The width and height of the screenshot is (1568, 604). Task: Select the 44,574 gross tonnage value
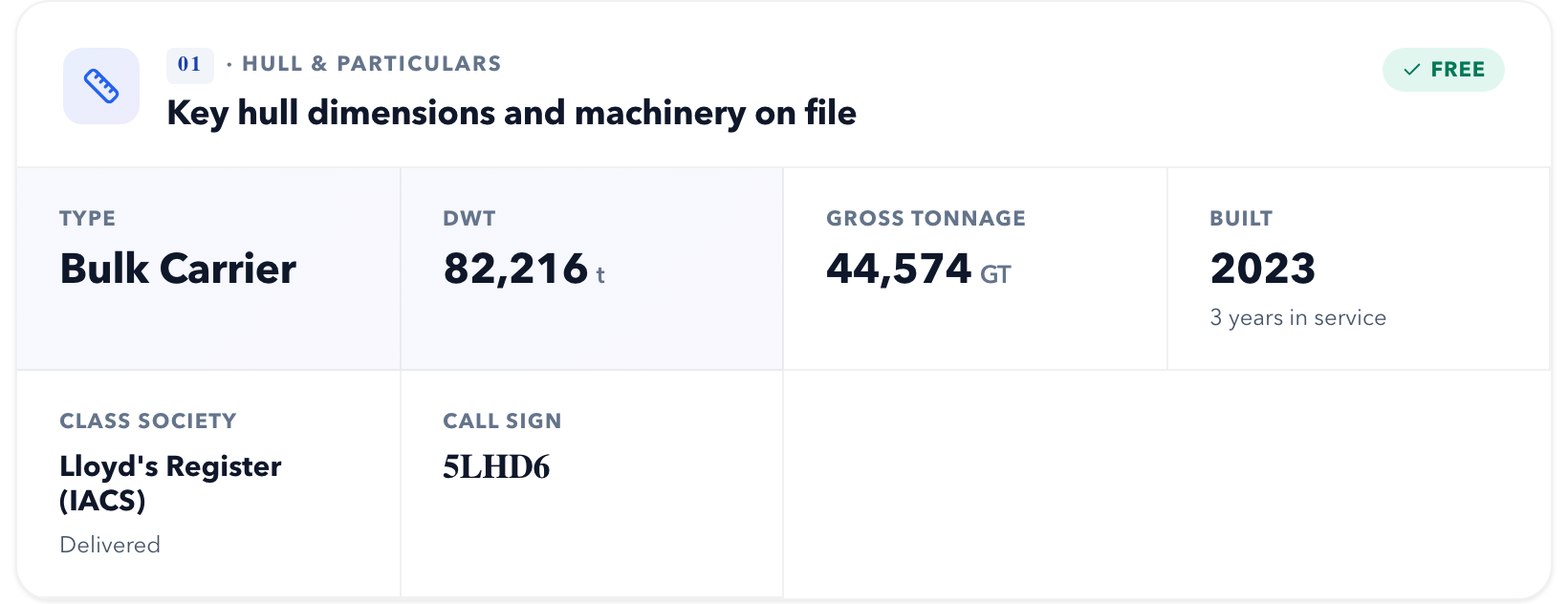click(899, 269)
